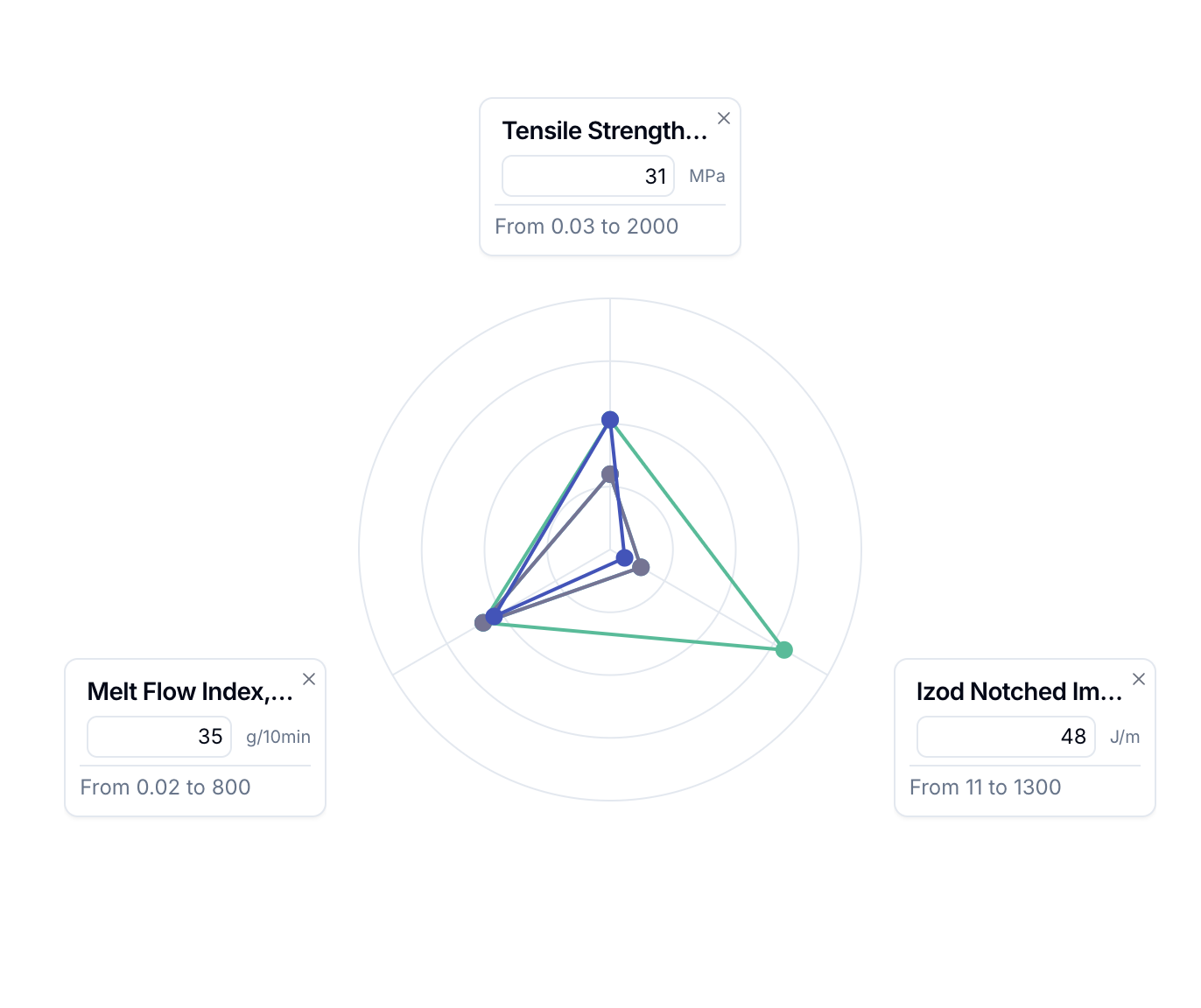This screenshot has width=1201, height=1008.
Task: Click the truncated Tensile Strength title
Action: tap(606, 129)
